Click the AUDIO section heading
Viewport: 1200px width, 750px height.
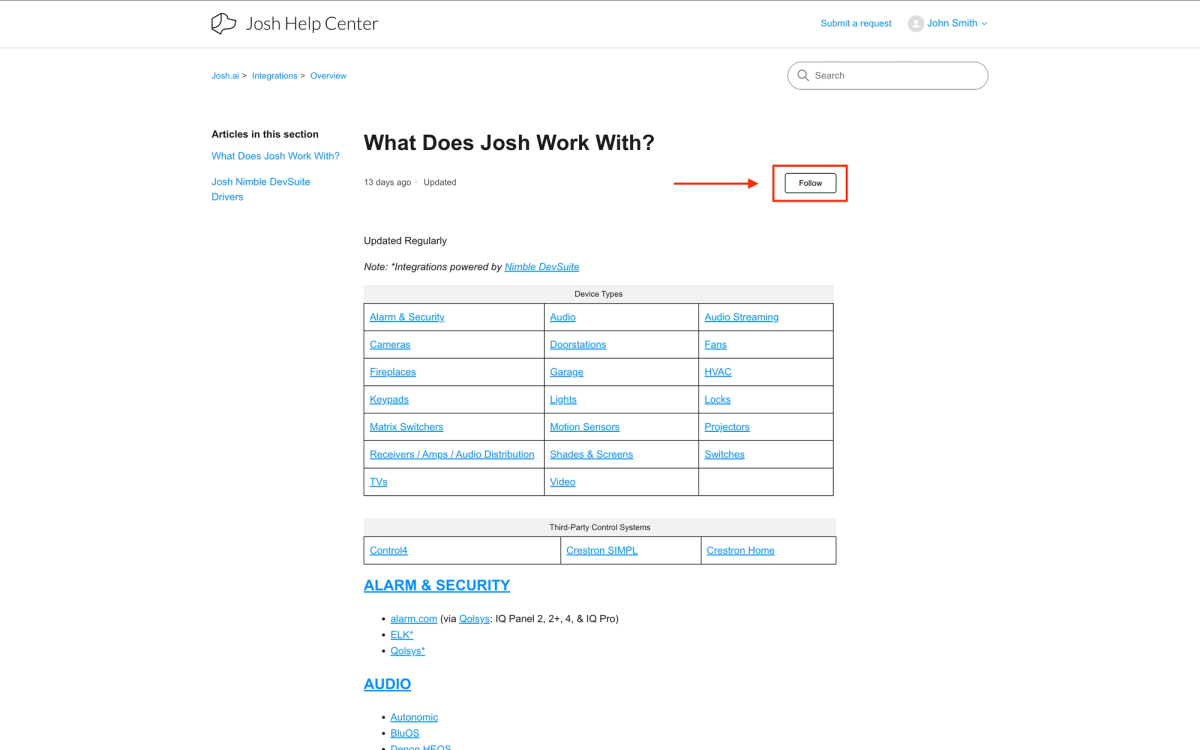coord(387,684)
